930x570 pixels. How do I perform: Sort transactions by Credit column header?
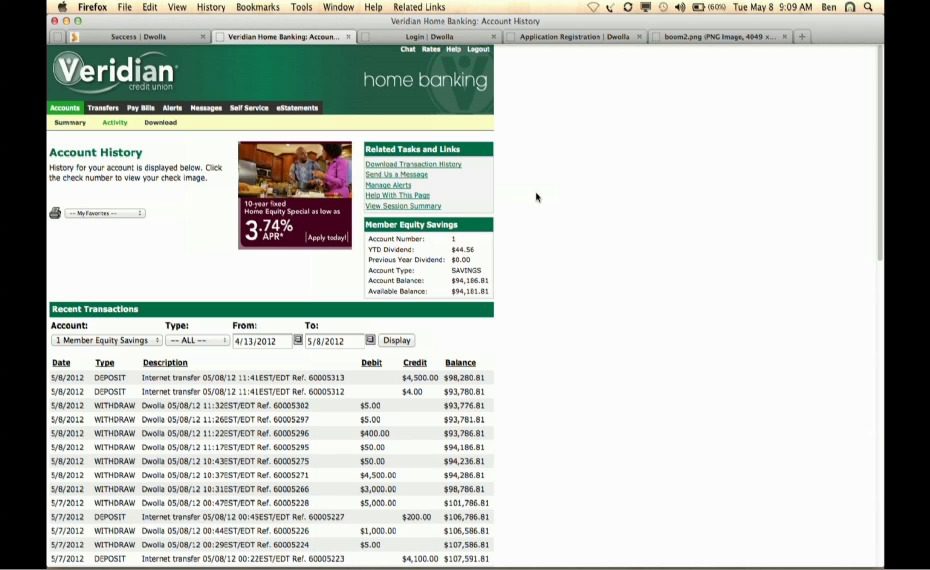[415, 362]
